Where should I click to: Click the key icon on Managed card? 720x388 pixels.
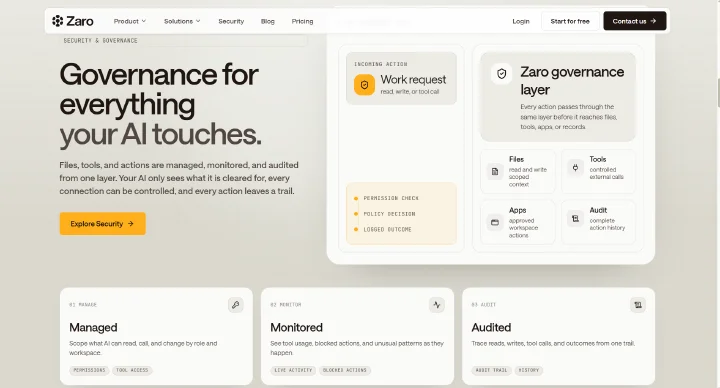pos(236,304)
